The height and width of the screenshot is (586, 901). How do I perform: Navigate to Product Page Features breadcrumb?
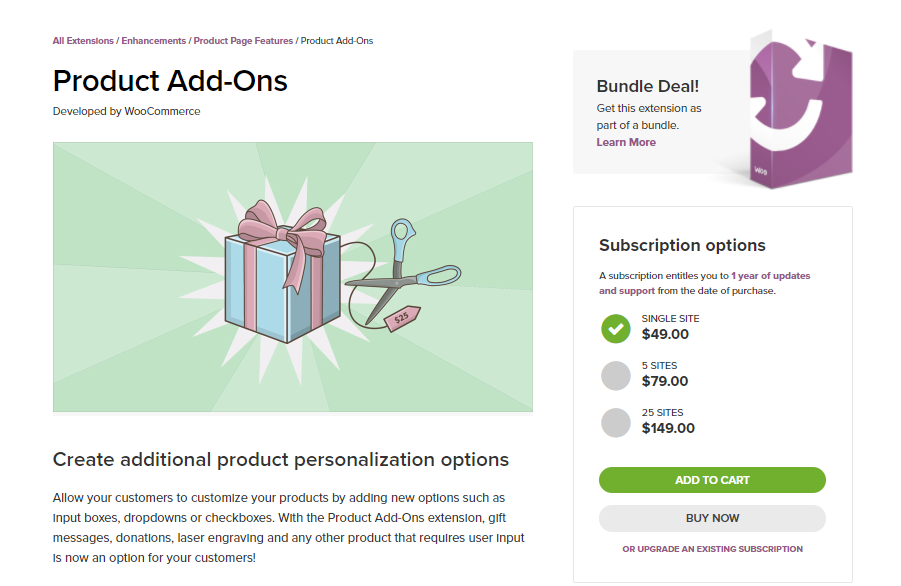point(243,41)
